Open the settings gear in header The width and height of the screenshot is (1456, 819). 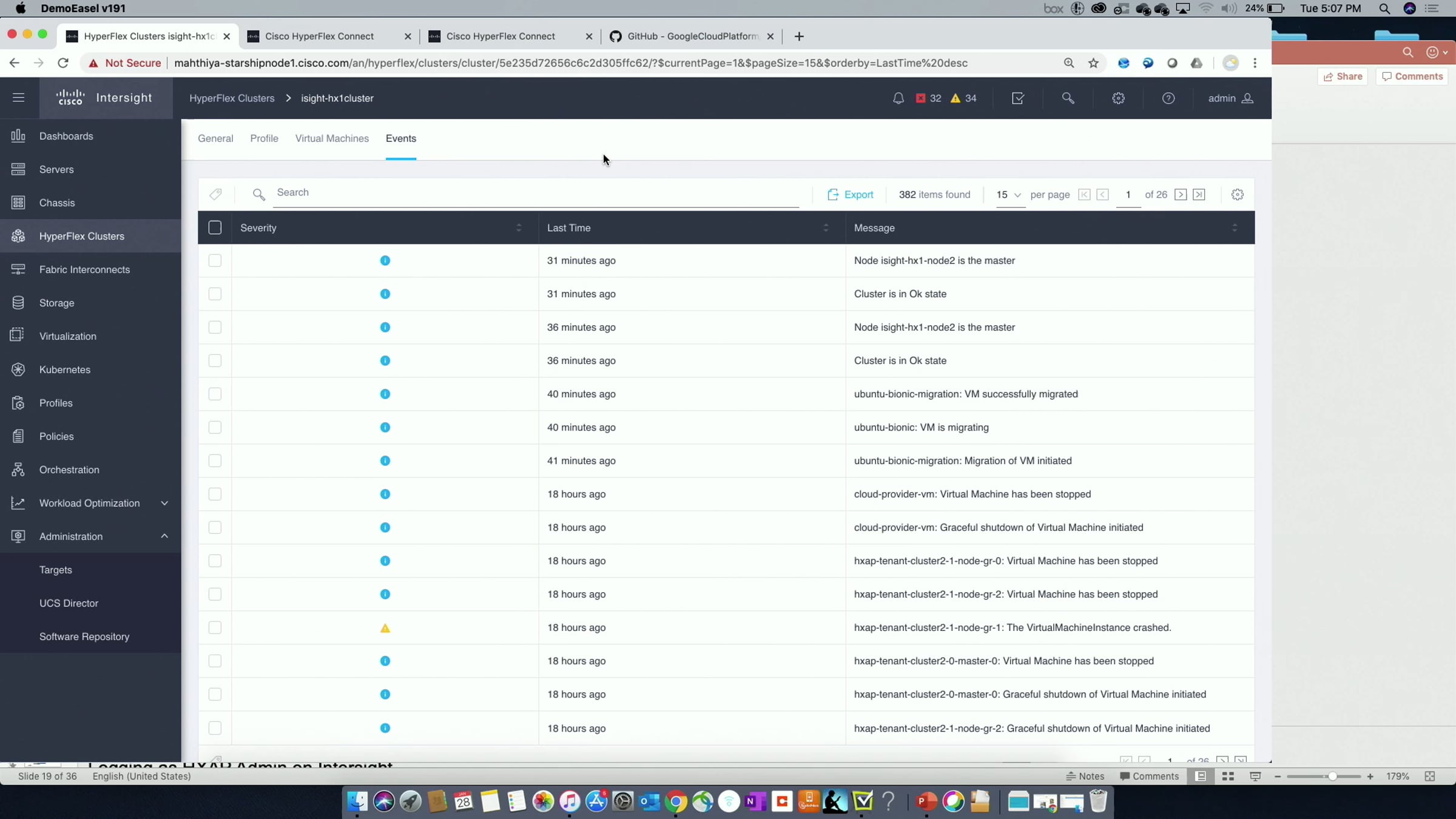point(1118,98)
